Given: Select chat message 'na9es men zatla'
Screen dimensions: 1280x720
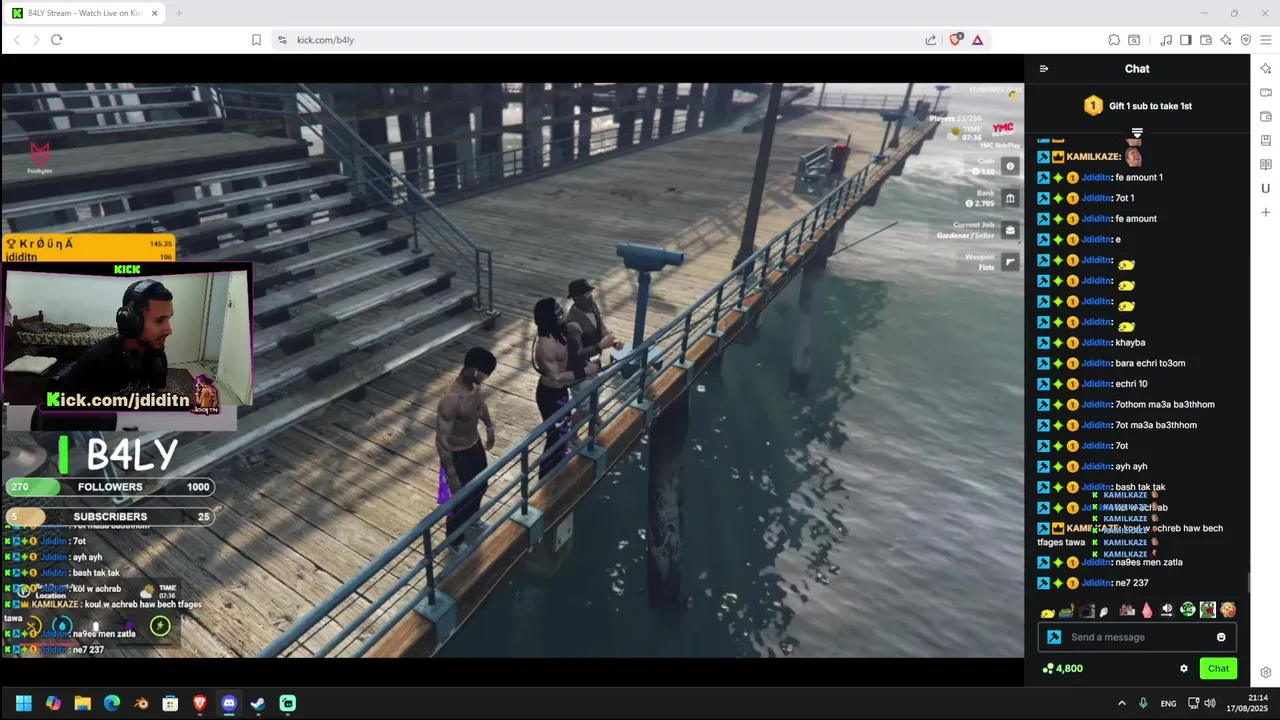Looking at the screenshot, I should coord(1149,562).
